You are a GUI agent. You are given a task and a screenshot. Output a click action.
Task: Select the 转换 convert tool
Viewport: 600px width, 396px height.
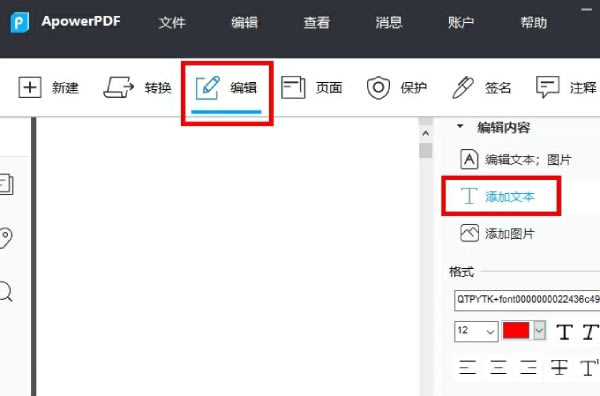pos(137,88)
